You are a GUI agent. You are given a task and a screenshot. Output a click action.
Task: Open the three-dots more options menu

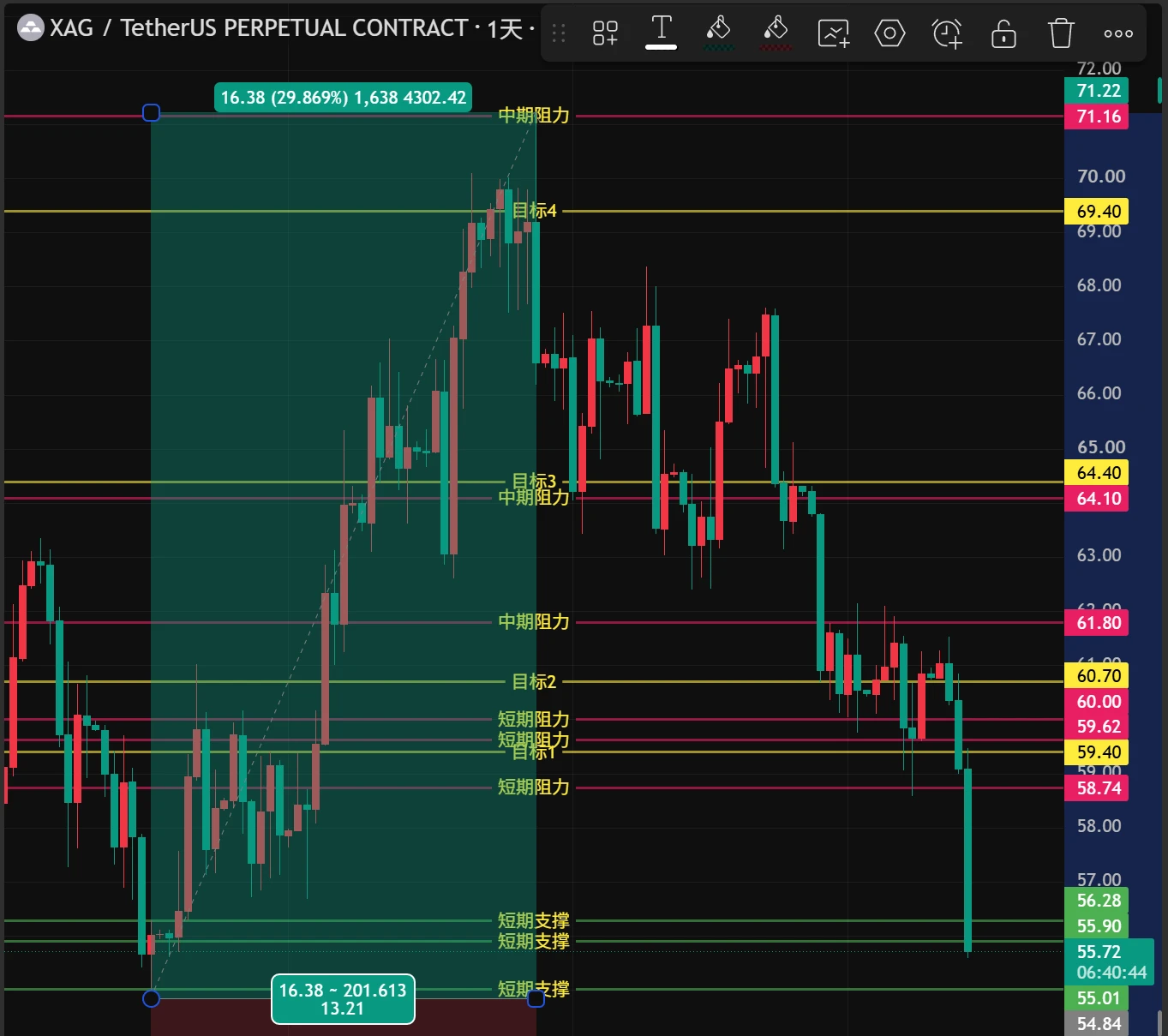pyautogui.click(x=1118, y=33)
